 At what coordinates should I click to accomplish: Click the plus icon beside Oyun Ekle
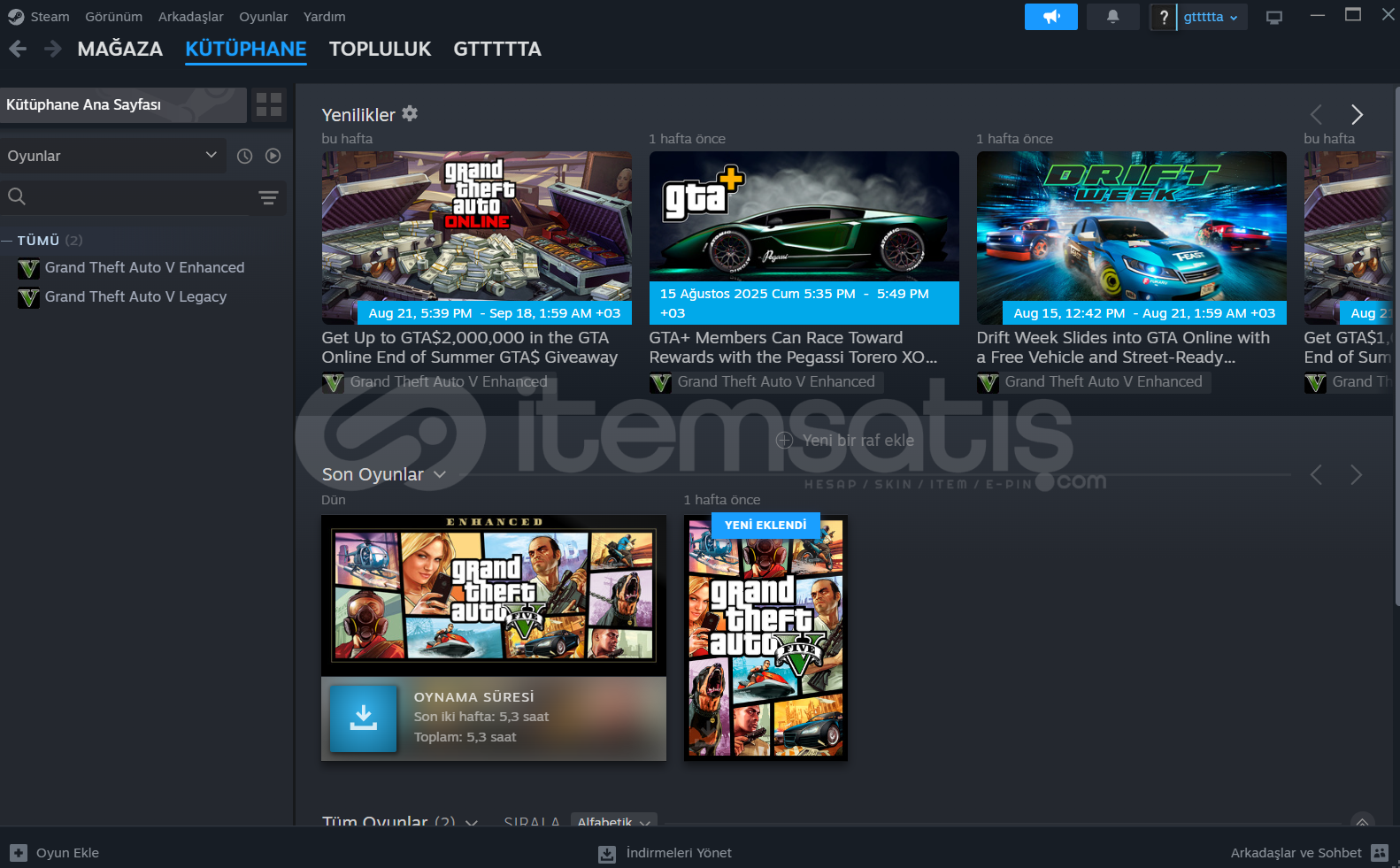(x=19, y=853)
